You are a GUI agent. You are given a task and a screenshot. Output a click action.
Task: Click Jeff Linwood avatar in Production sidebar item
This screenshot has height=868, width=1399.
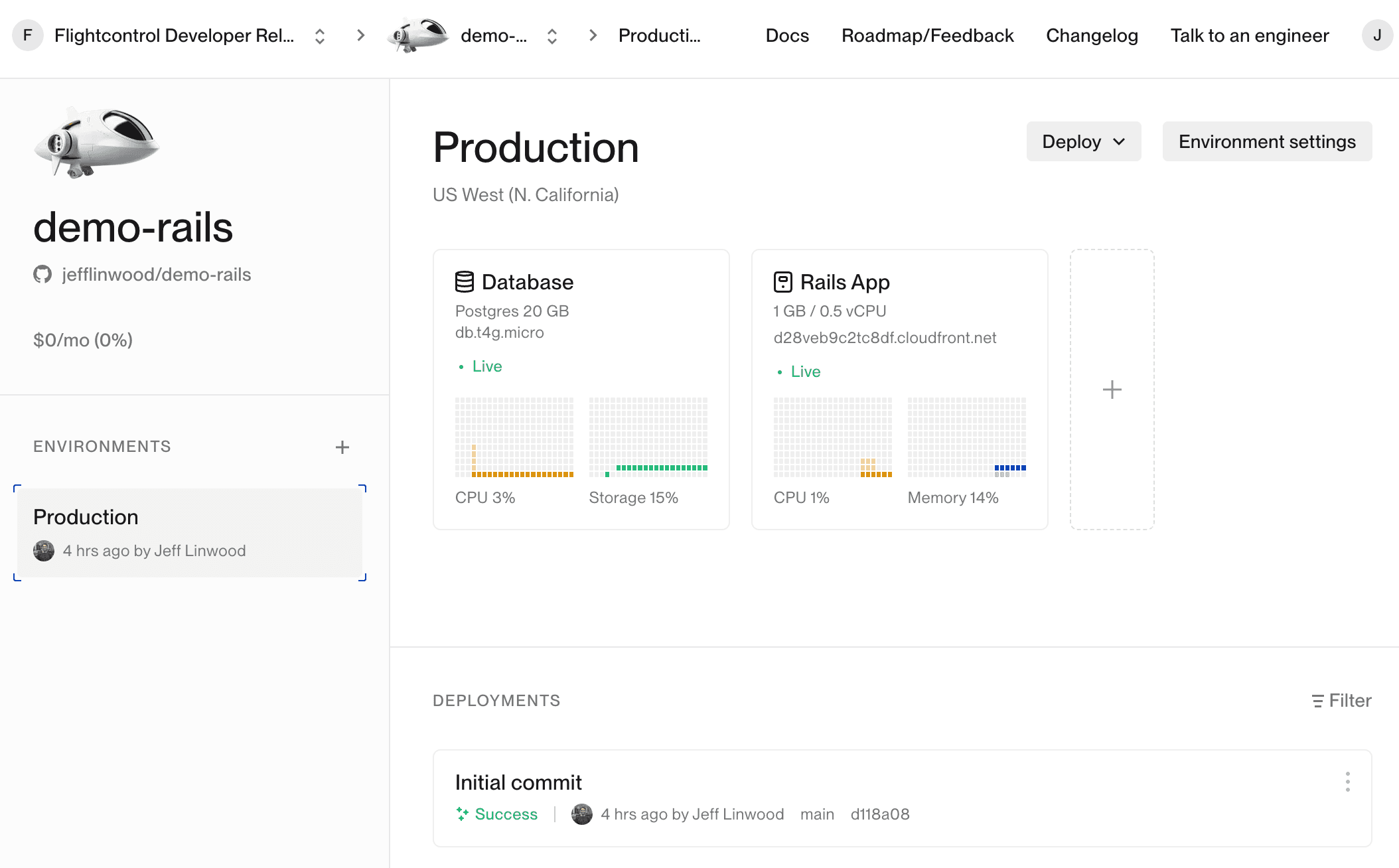coord(44,551)
